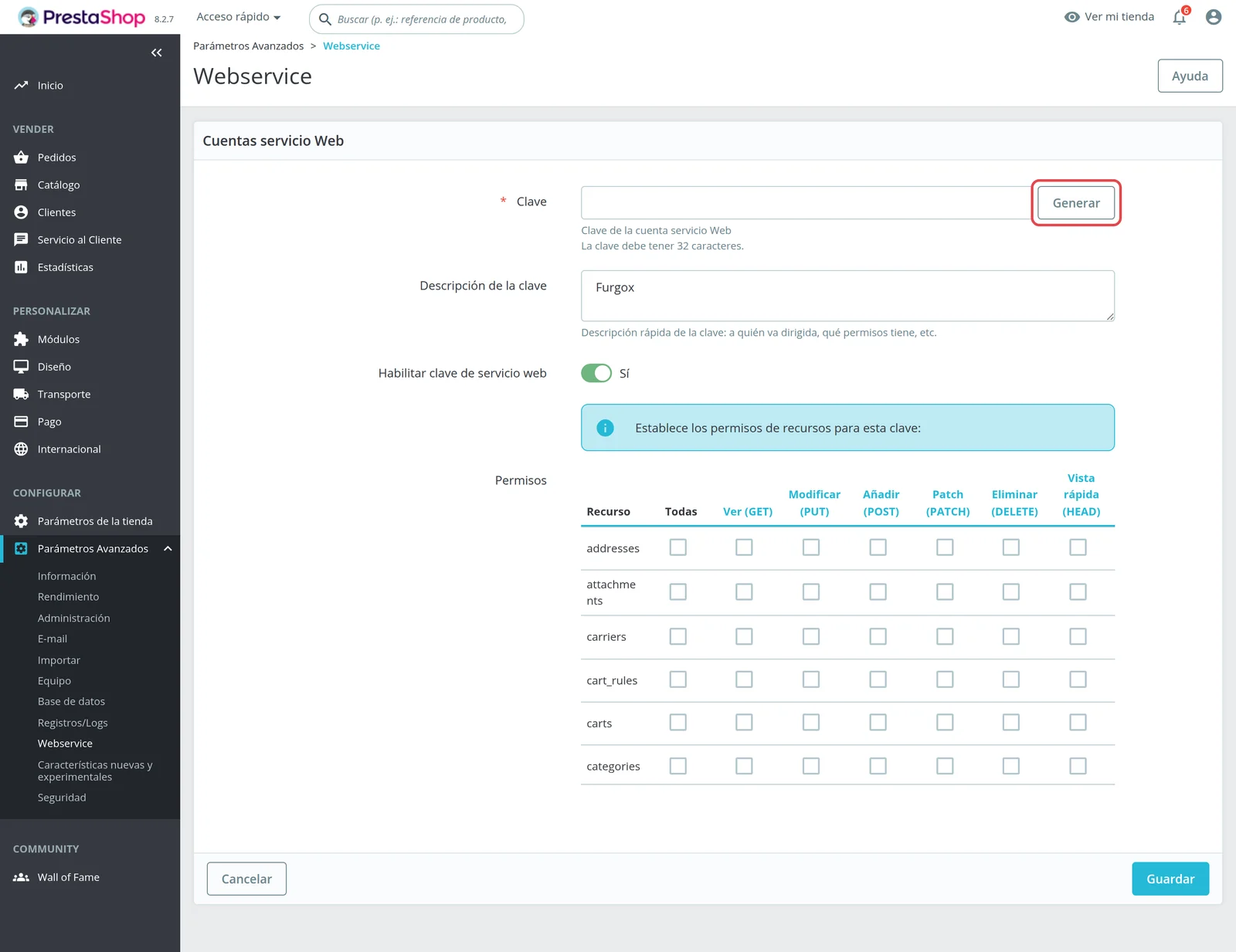This screenshot has width=1236, height=952.
Task: Open Registros/Logs submenu item
Action: click(x=73, y=723)
